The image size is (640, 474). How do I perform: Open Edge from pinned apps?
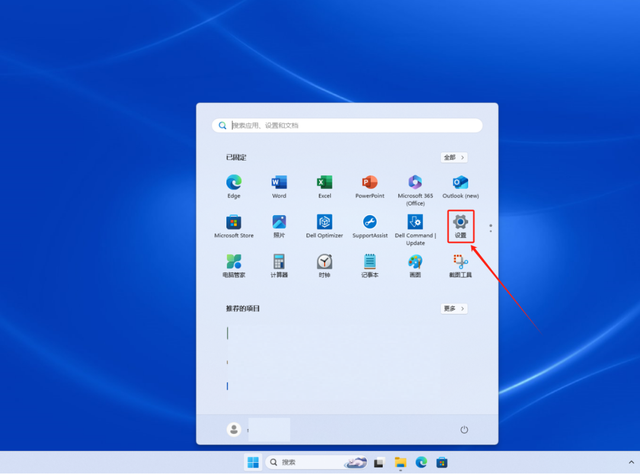tap(234, 186)
